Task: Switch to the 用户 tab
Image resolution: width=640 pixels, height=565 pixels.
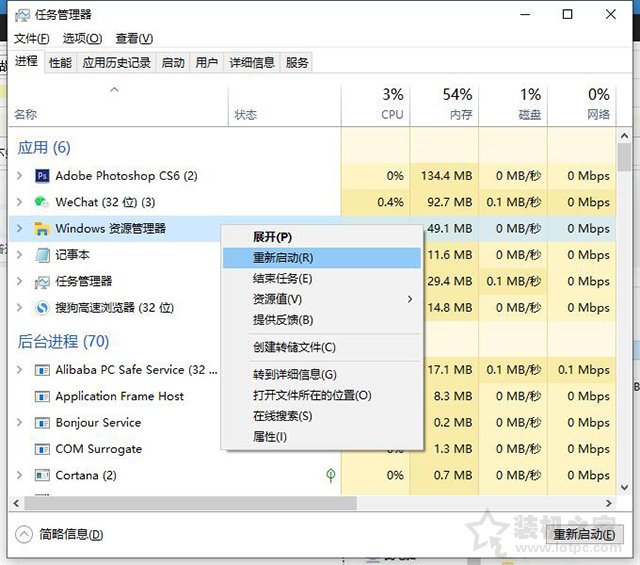Action: pyautogui.click(x=207, y=62)
